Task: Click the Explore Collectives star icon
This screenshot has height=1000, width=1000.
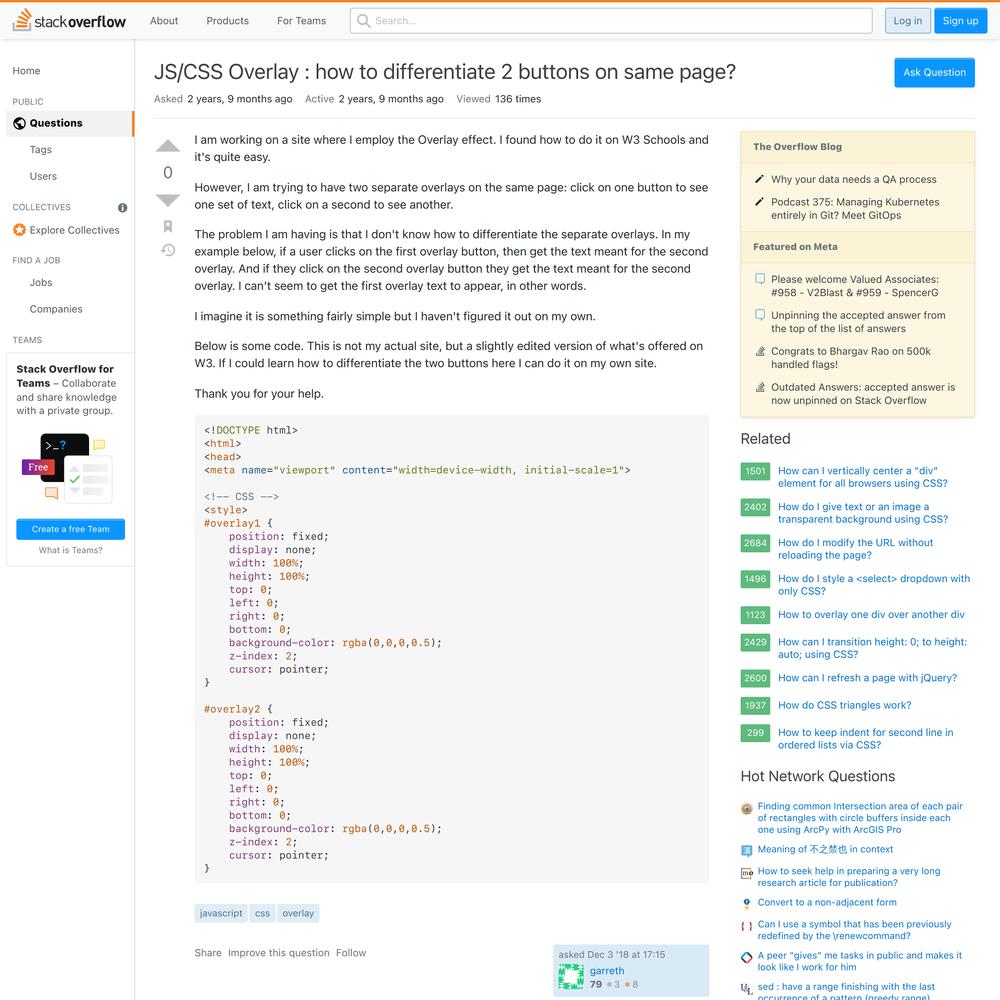Action: 19,230
